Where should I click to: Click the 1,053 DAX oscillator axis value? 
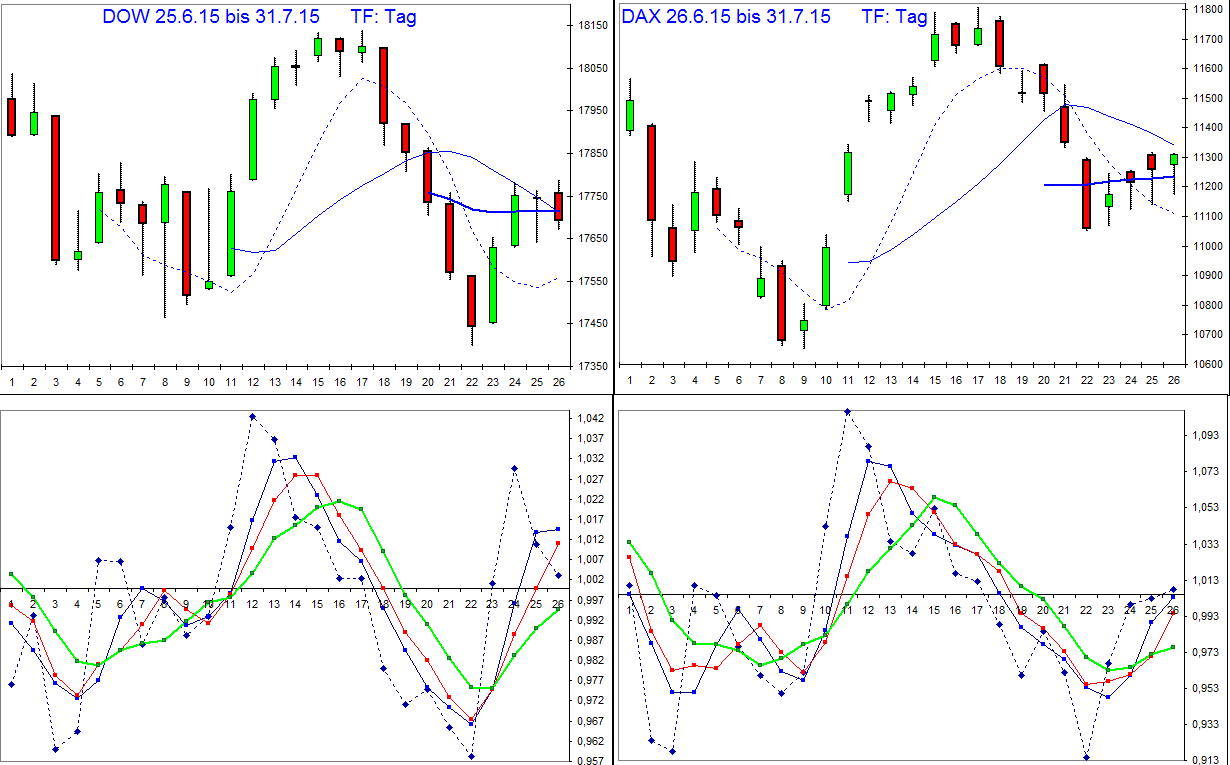click(1207, 508)
